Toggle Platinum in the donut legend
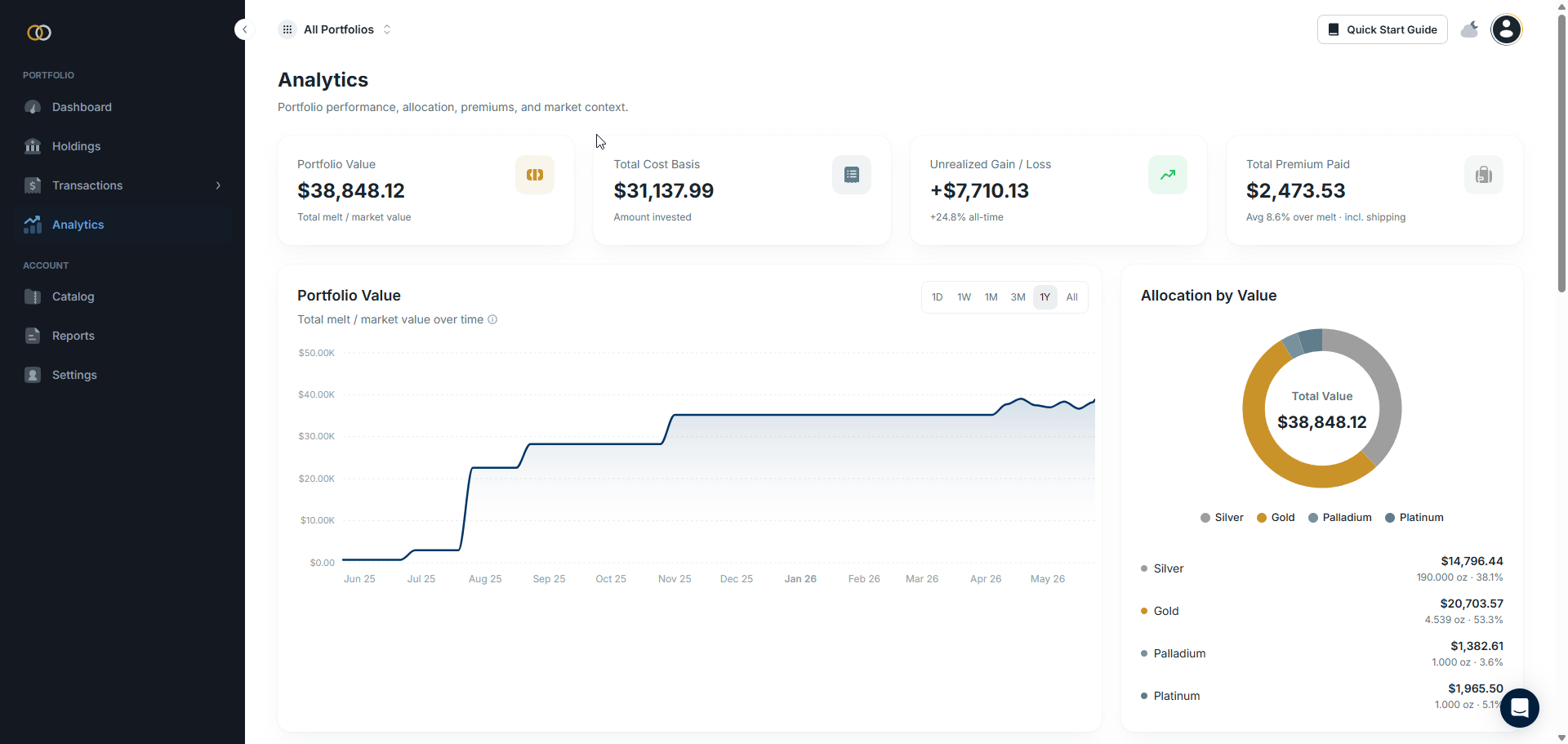This screenshot has width=1568, height=744. point(1414,518)
